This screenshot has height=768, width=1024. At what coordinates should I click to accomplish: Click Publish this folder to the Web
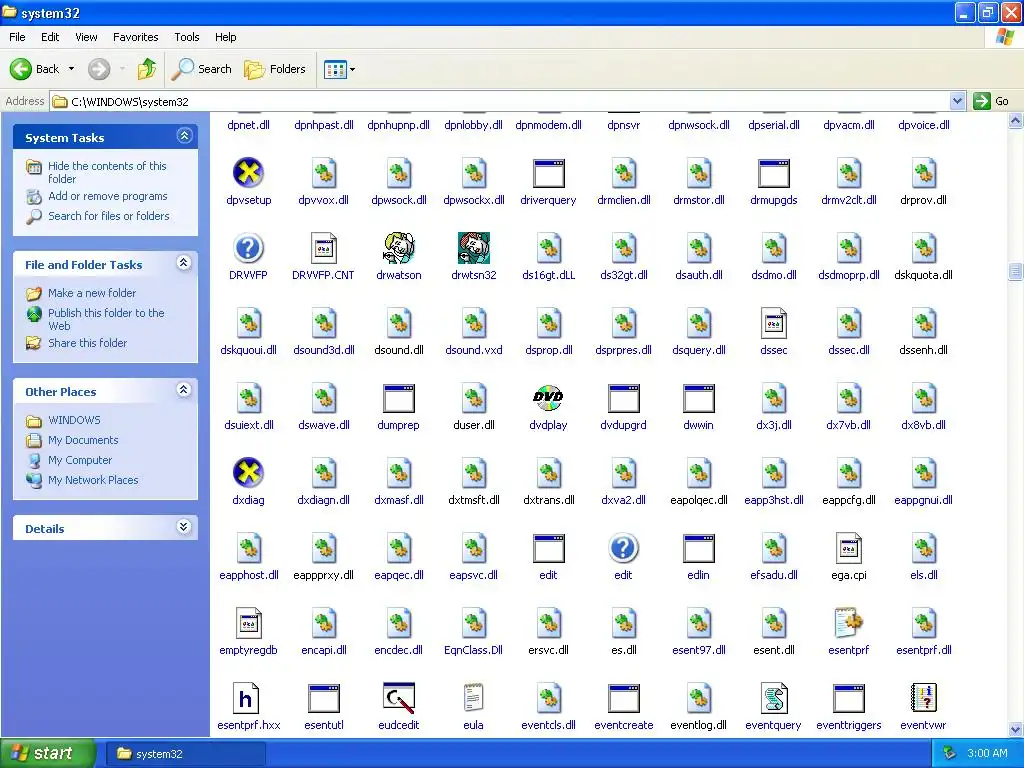(106, 319)
